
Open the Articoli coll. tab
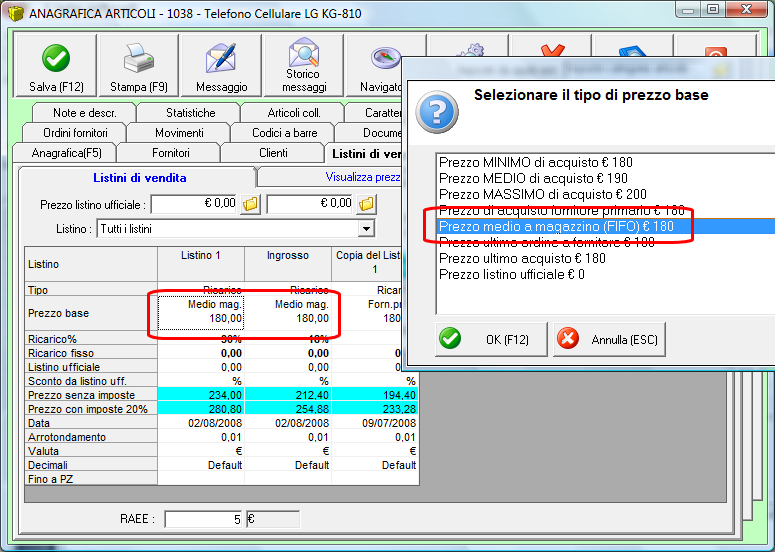[294, 113]
